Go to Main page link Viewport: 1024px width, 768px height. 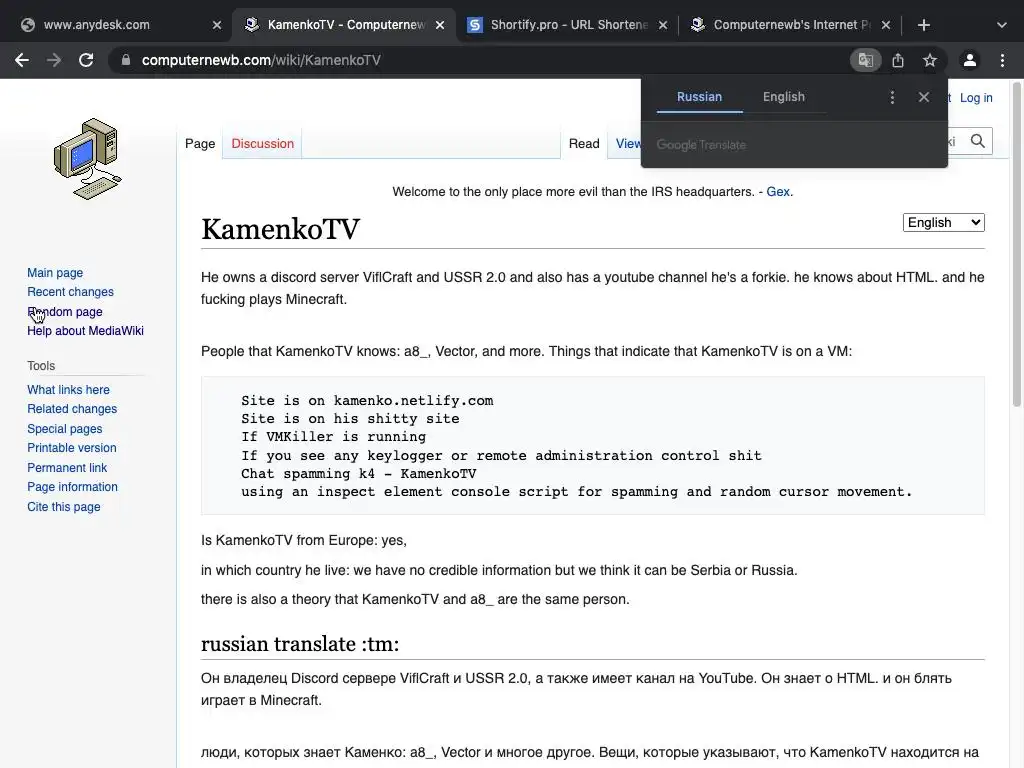pyautogui.click(x=55, y=272)
